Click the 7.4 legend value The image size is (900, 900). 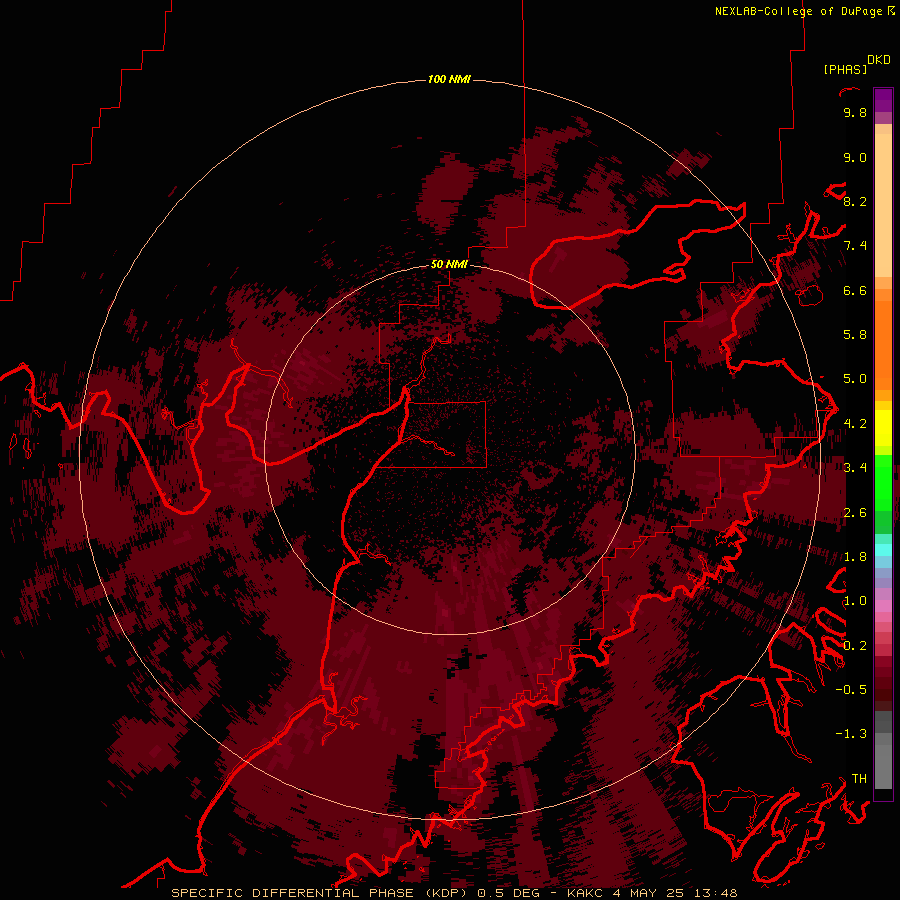(x=855, y=246)
